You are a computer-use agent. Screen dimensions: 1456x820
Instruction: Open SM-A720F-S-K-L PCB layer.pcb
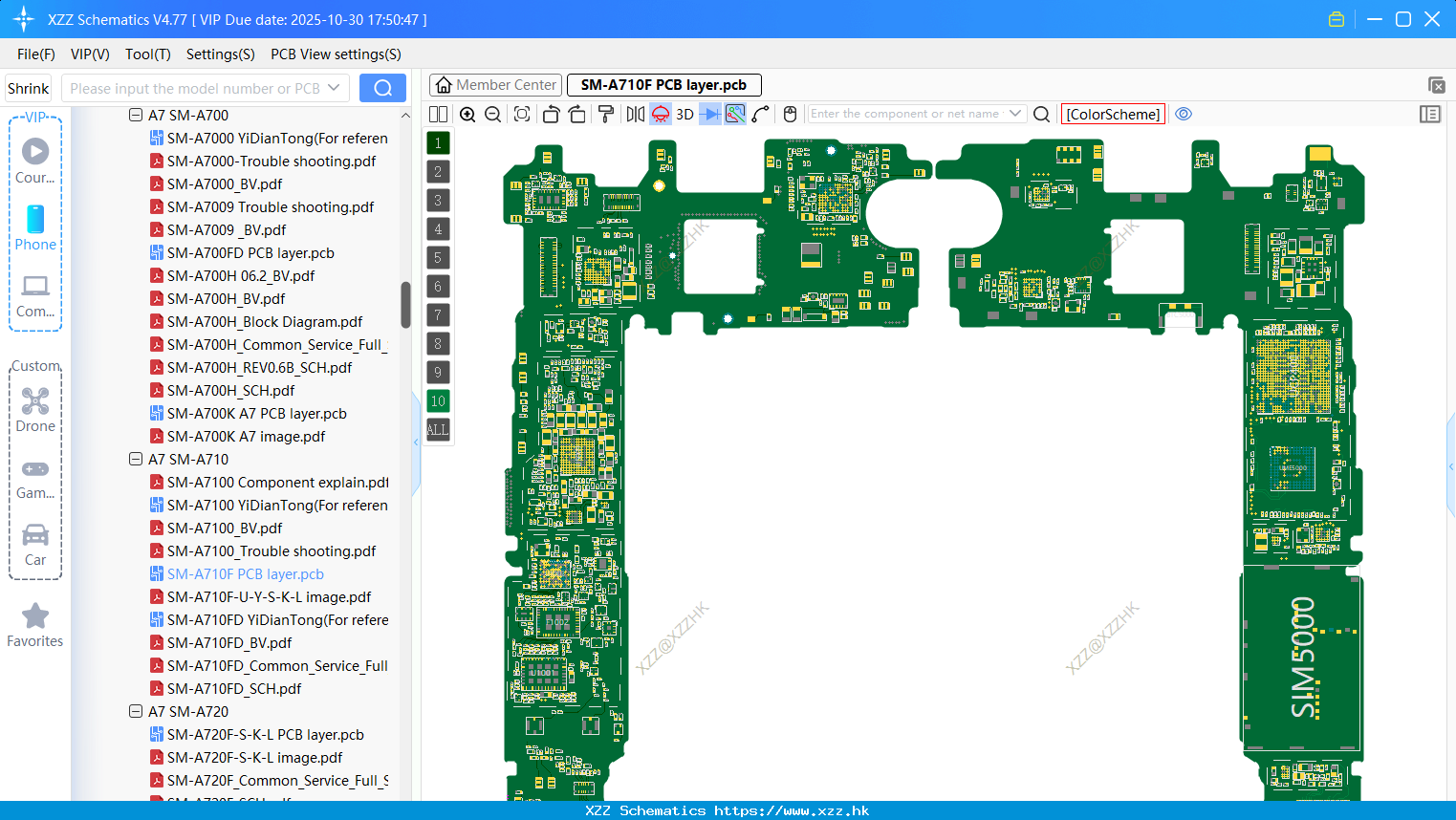click(x=265, y=734)
